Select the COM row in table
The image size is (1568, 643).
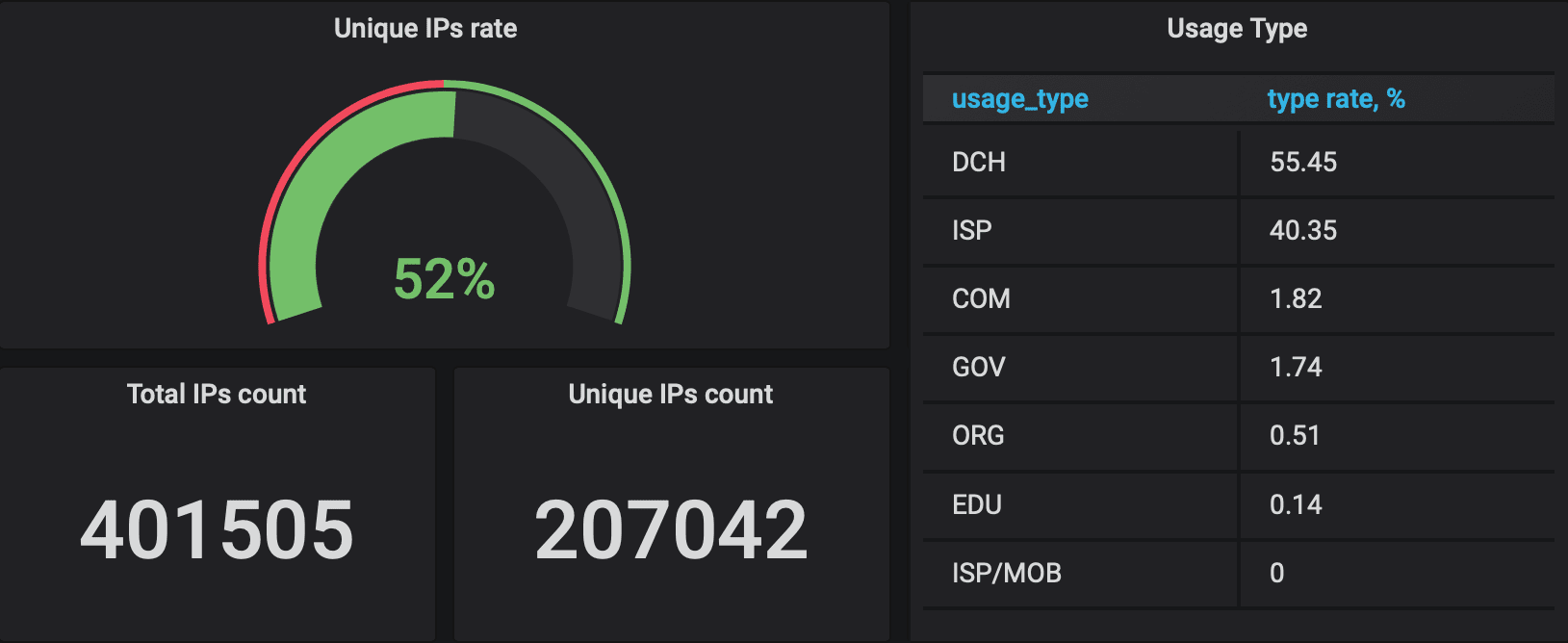click(x=981, y=298)
